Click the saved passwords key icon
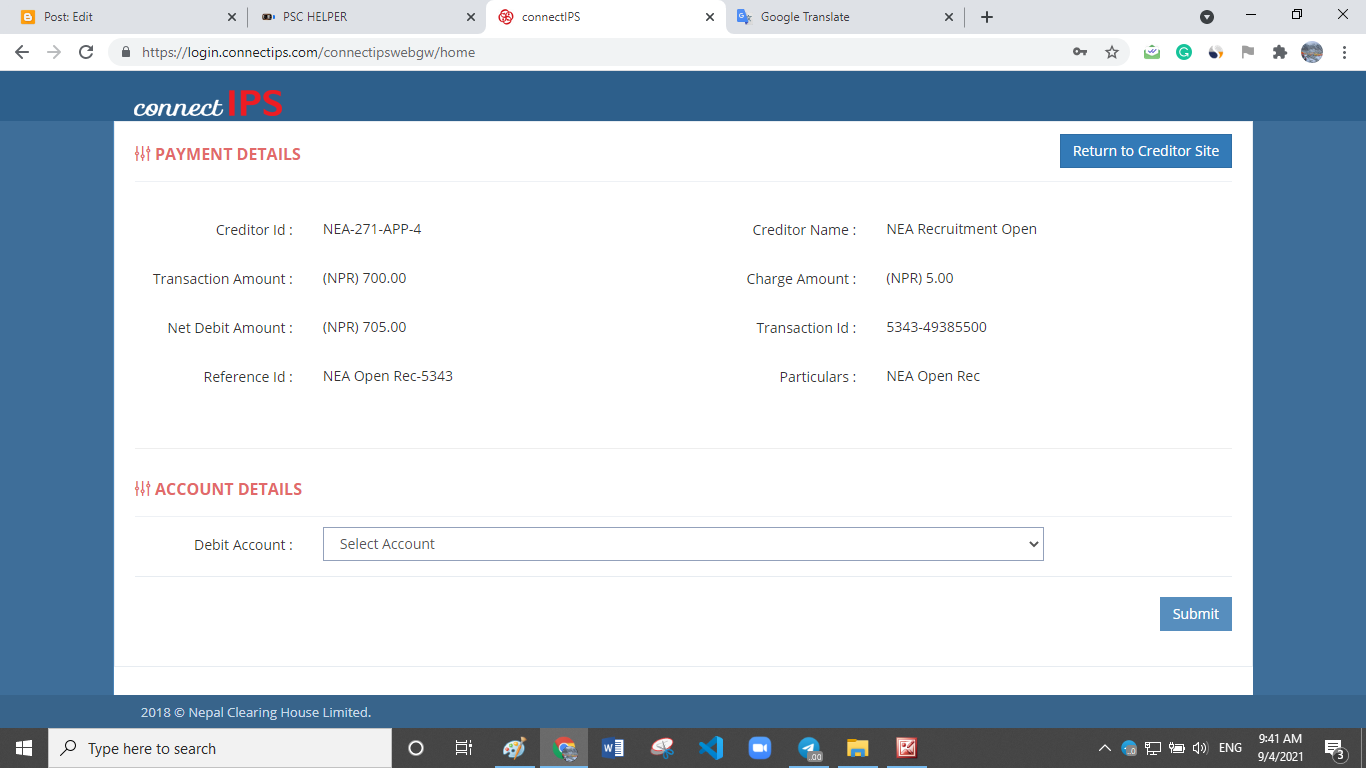This screenshot has width=1366, height=768. pos(1080,52)
